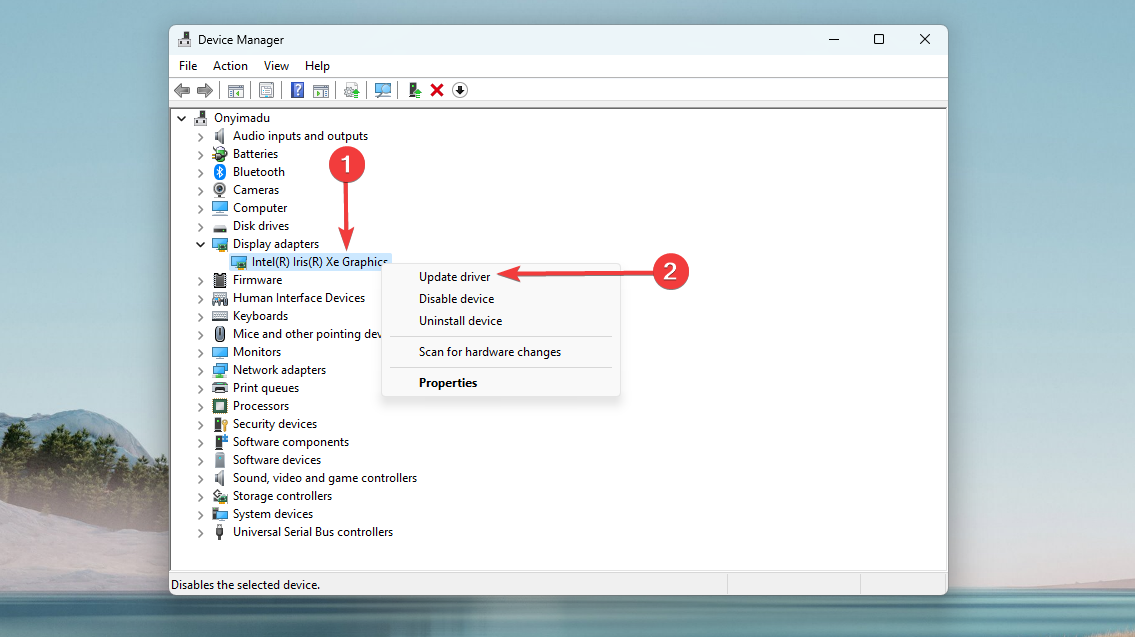Choose Update driver from the context menu
This screenshot has height=637, width=1135.
coord(455,277)
